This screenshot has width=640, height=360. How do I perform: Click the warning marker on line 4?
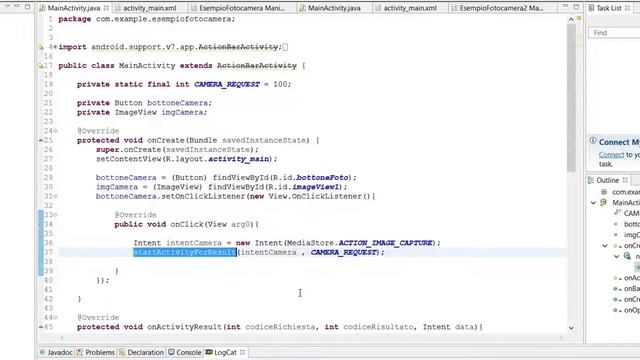pos(41,47)
